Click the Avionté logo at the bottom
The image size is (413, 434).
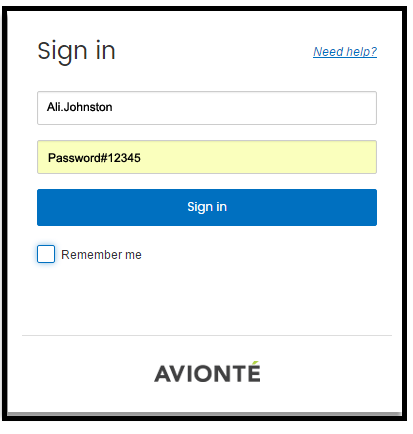coord(207,372)
